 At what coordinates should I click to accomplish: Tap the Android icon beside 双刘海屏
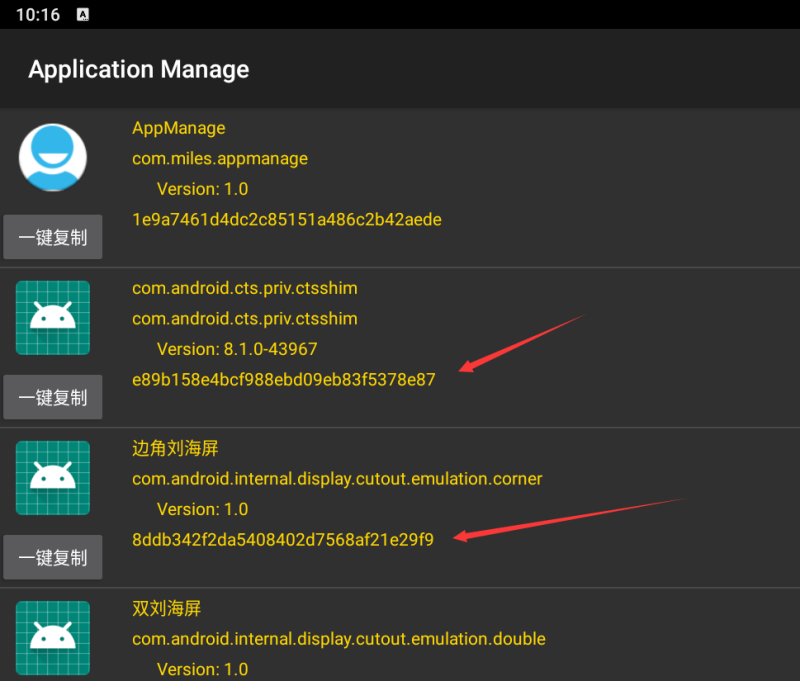[x=53, y=638]
